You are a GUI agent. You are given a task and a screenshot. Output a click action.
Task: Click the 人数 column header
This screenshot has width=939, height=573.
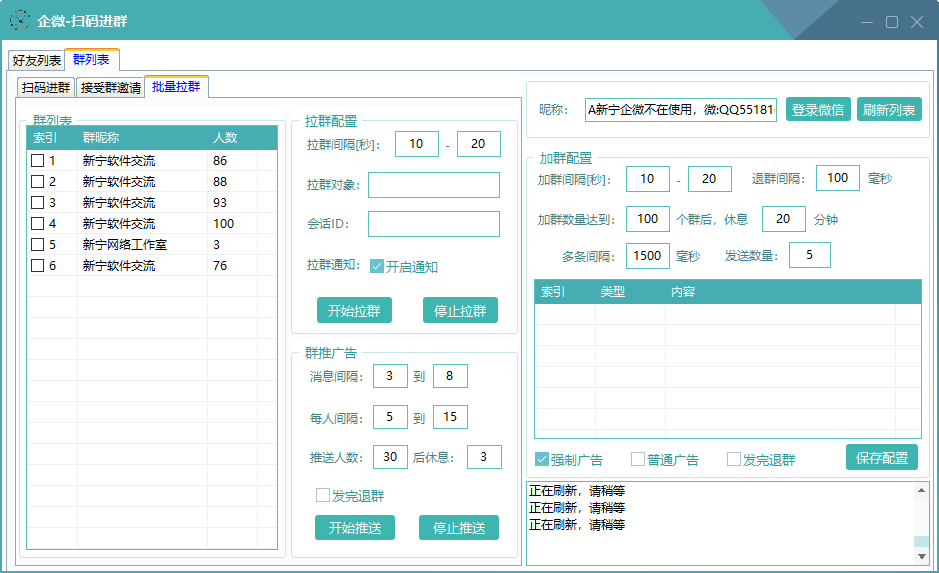click(x=232, y=138)
